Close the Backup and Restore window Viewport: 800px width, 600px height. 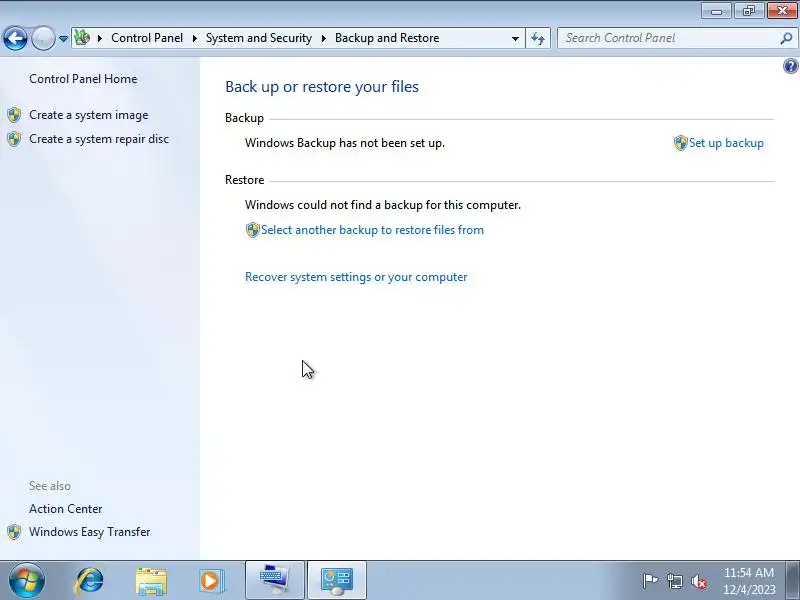tap(782, 11)
